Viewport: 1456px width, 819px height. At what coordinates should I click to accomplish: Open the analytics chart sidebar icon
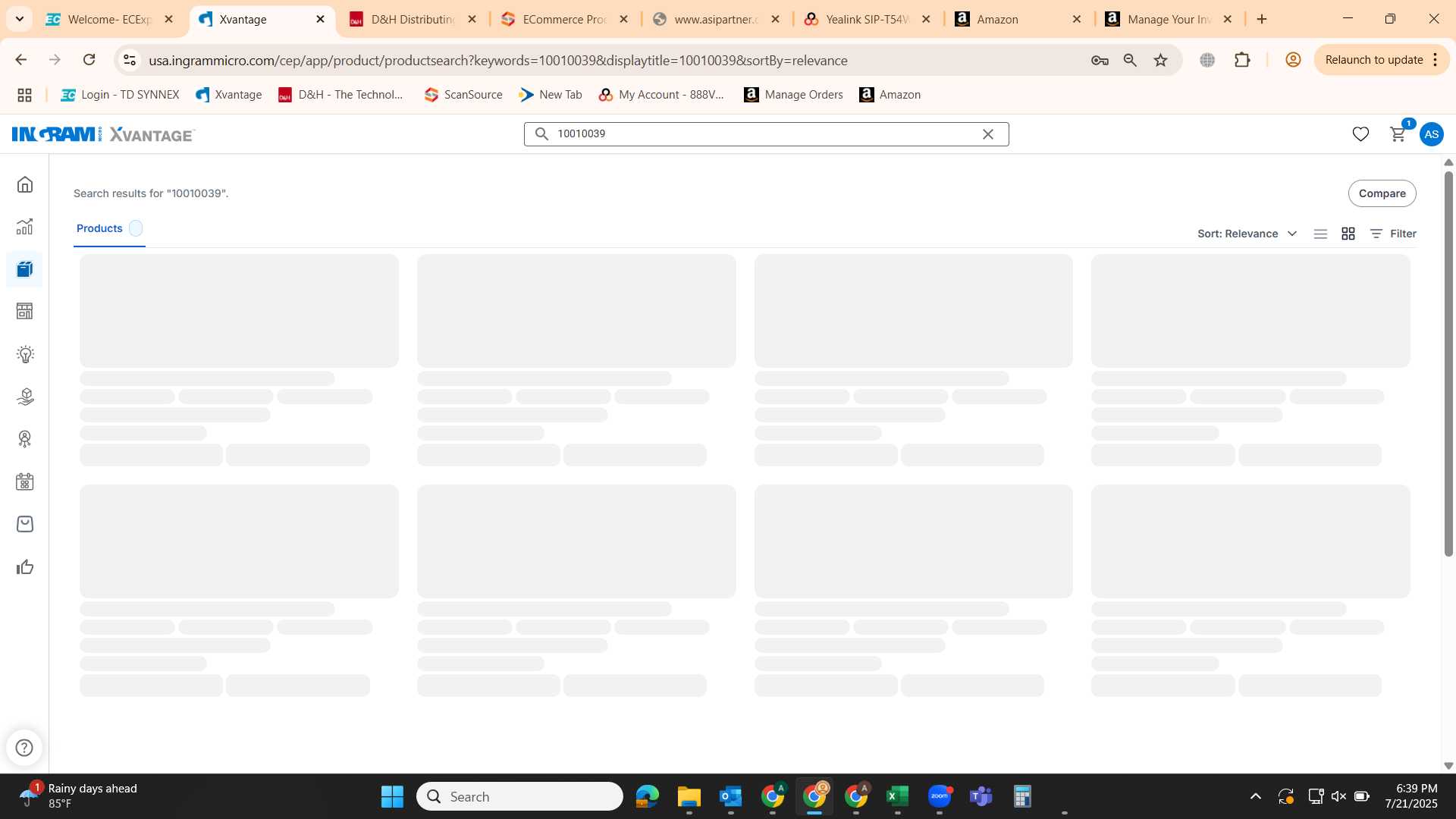pyautogui.click(x=25, y=227)
